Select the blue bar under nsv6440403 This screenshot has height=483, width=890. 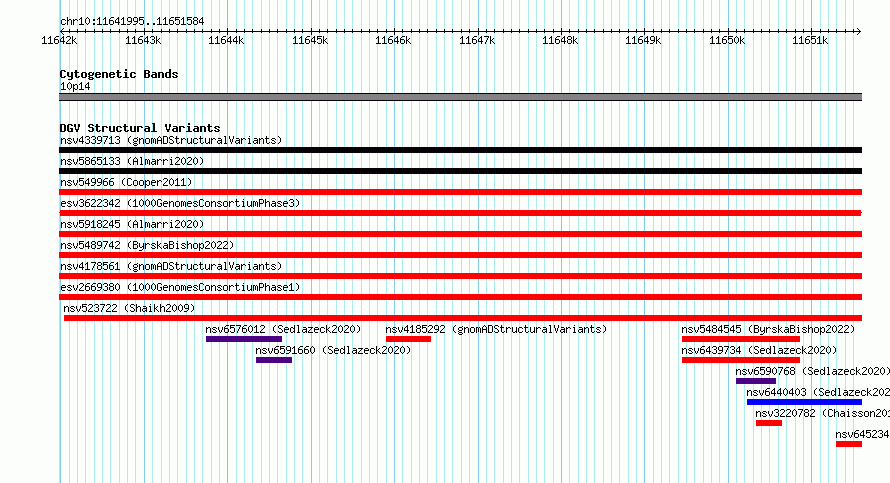pos(804,402)
